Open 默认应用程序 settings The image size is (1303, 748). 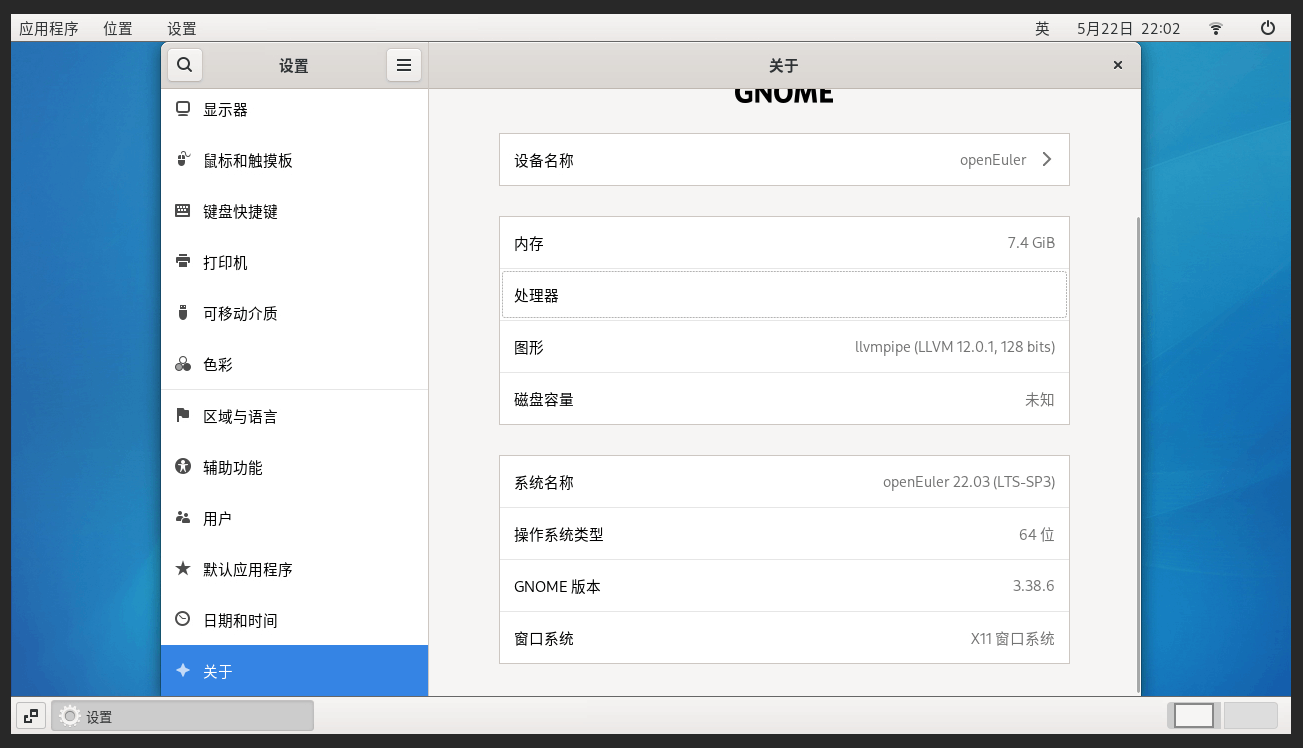click(294, 569)
